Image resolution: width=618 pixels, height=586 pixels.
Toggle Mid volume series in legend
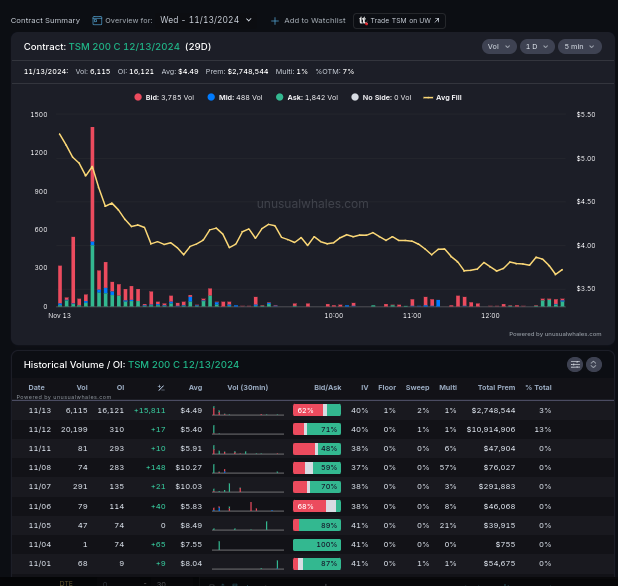click(235, 97)
